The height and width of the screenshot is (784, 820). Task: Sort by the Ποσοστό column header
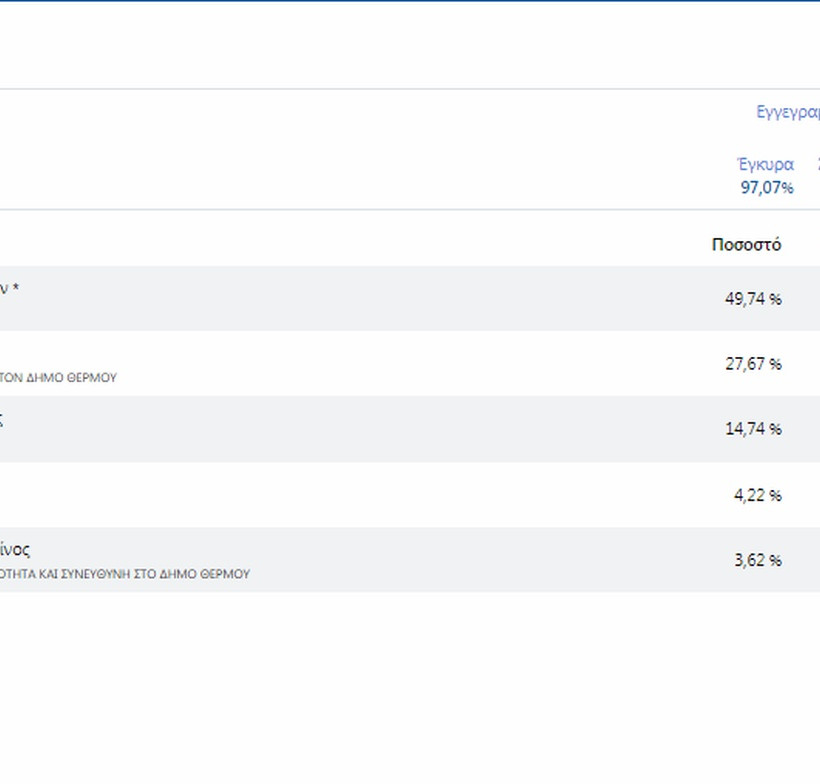(746, 245)
